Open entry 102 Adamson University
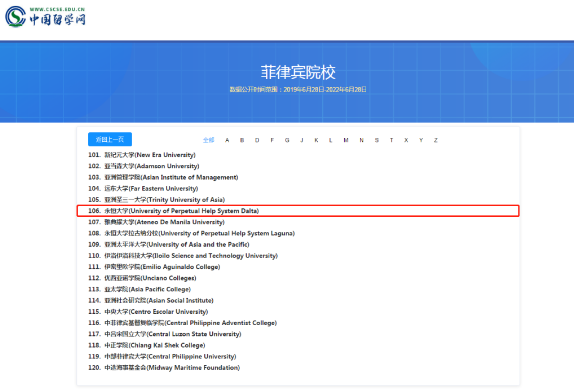This screenshot has height=389, width=574. (144, 166)
